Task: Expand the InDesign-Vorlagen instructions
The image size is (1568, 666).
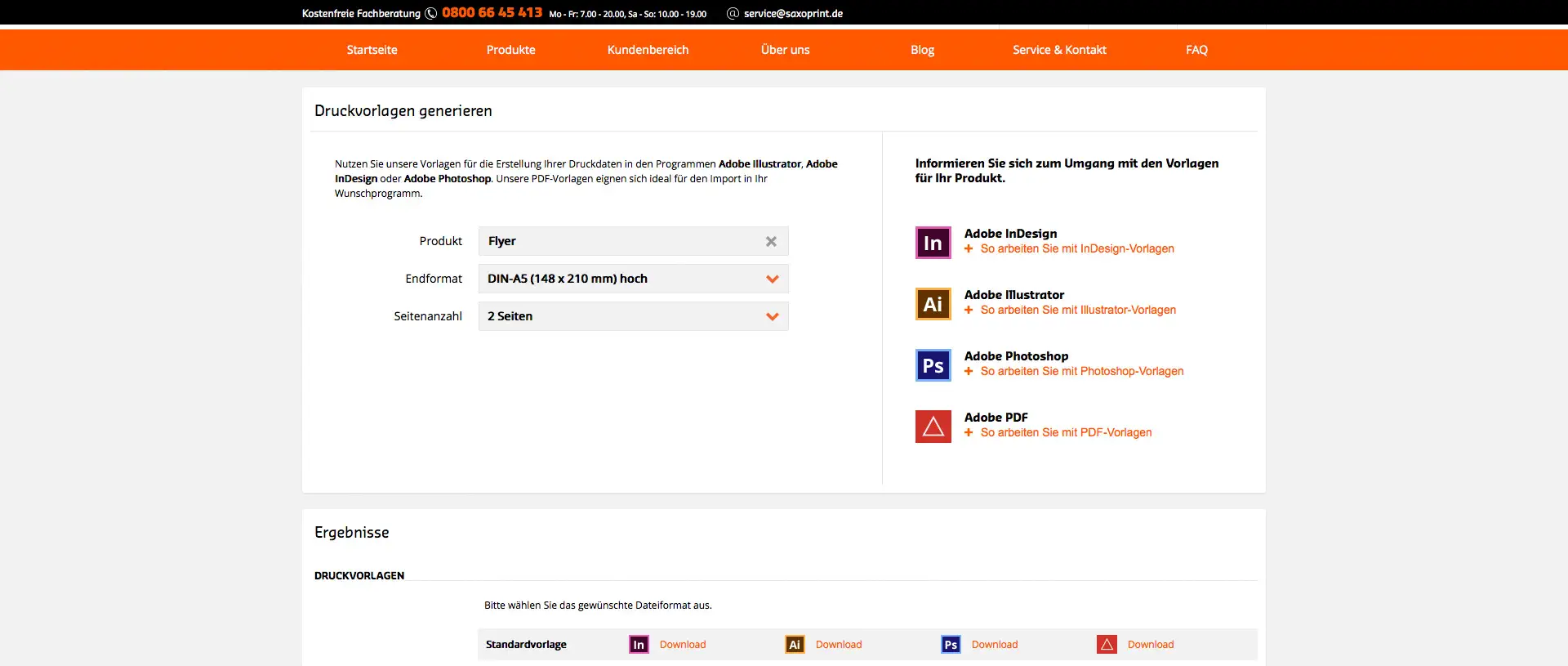Action: (x=1076, y=248)
